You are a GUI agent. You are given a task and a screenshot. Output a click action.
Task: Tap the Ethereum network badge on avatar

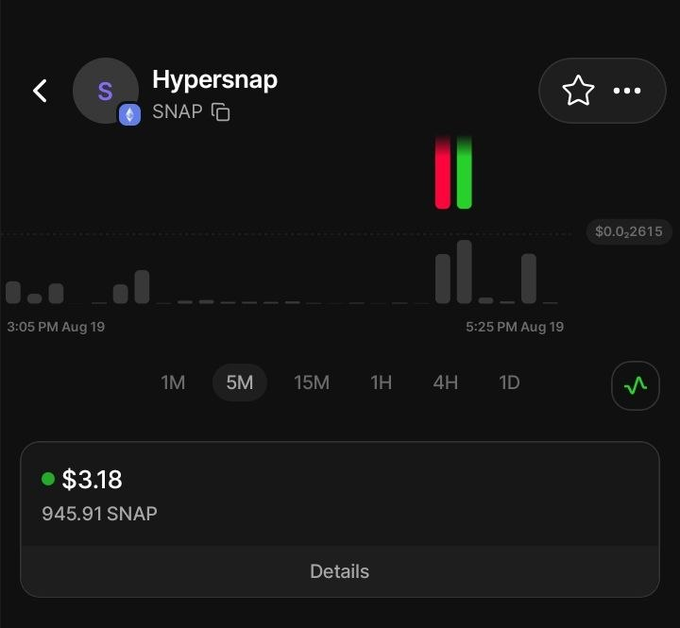click(130, 115)
